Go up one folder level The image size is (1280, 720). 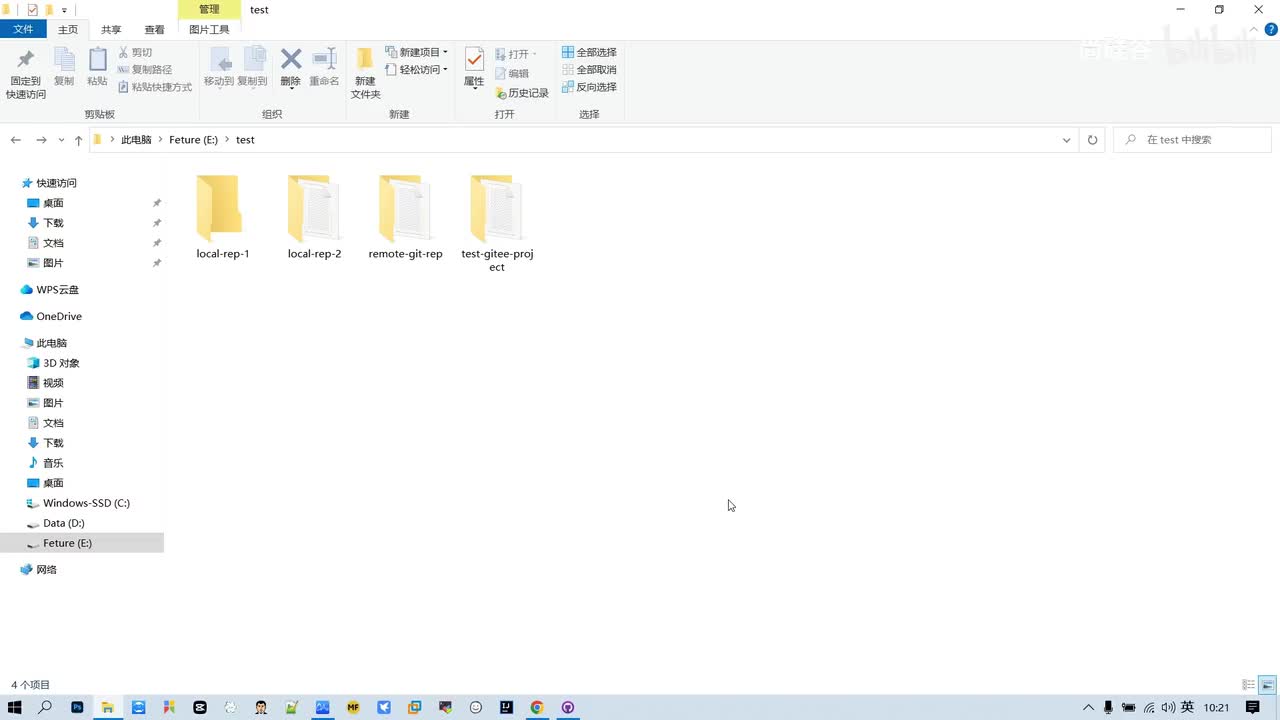[78, 140]
